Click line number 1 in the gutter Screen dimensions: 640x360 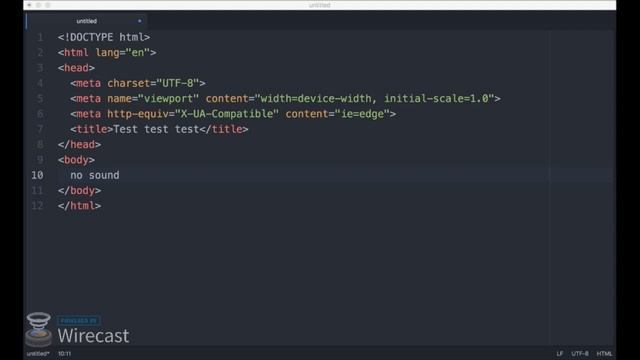click(x=40, y=37)
